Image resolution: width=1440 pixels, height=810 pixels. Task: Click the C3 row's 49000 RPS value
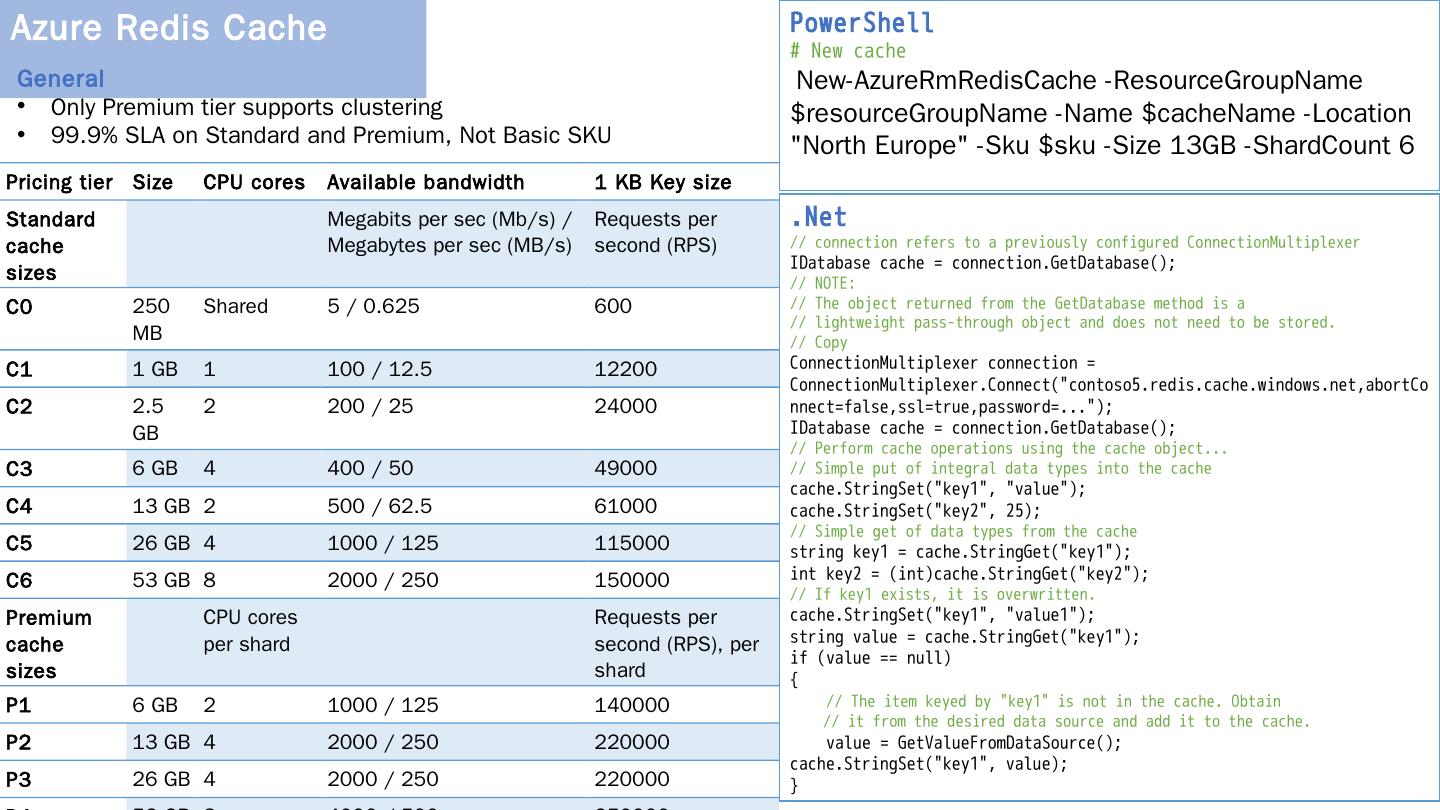pyautogui.click(x=625, y=468)
